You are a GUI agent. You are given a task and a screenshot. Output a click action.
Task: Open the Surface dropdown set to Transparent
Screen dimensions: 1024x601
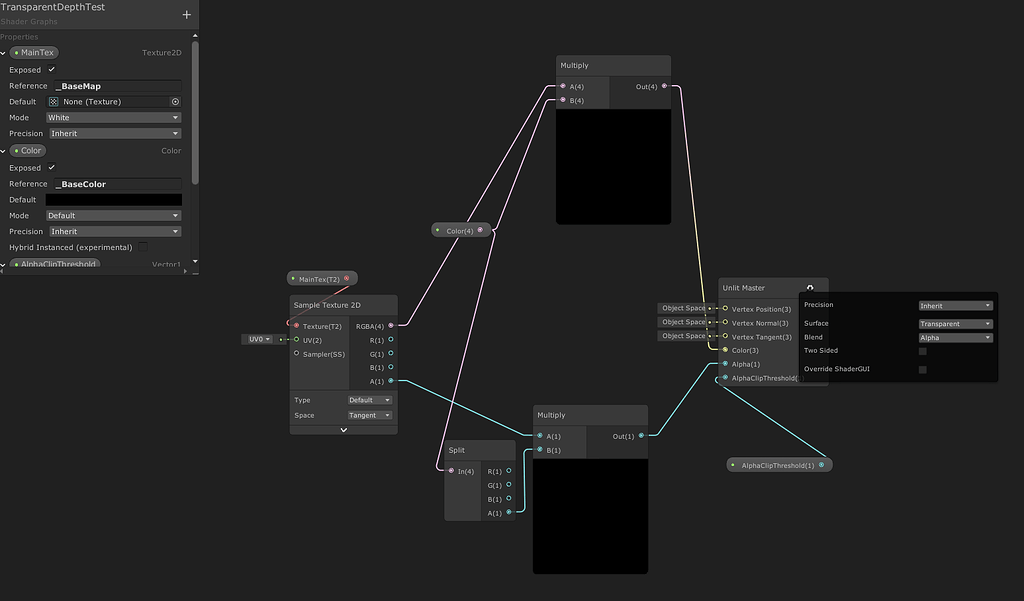click(x=954, y=322)
